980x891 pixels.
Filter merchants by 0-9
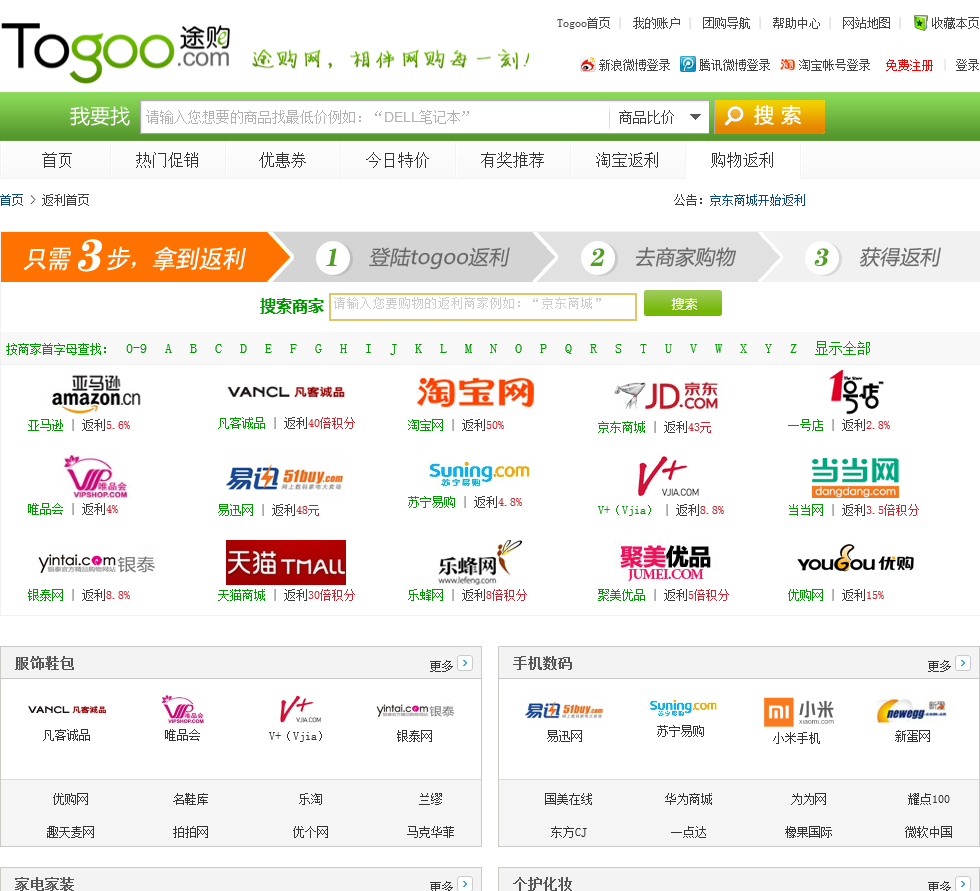(136, 349)
